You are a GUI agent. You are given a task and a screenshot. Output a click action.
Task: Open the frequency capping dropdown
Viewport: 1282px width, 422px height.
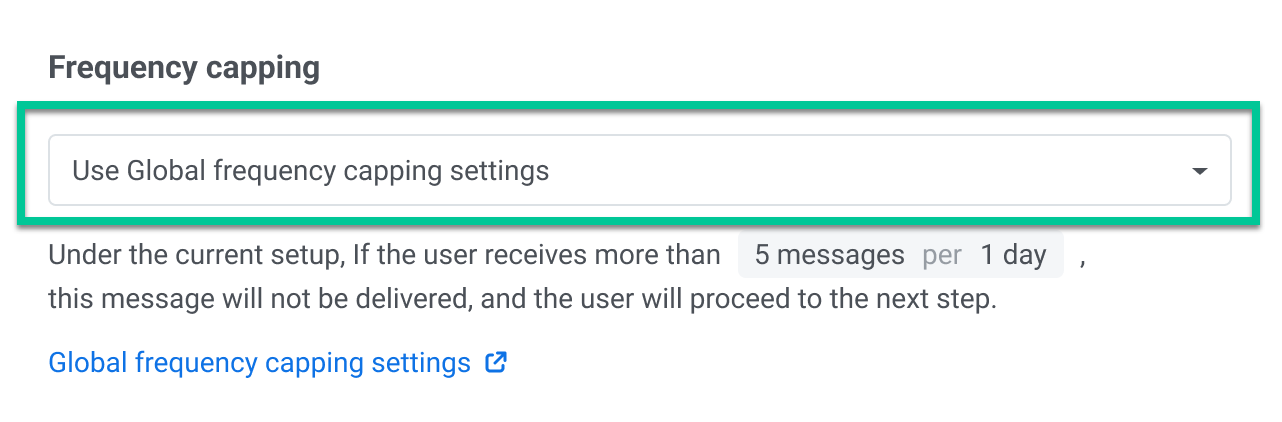[640, 171]
